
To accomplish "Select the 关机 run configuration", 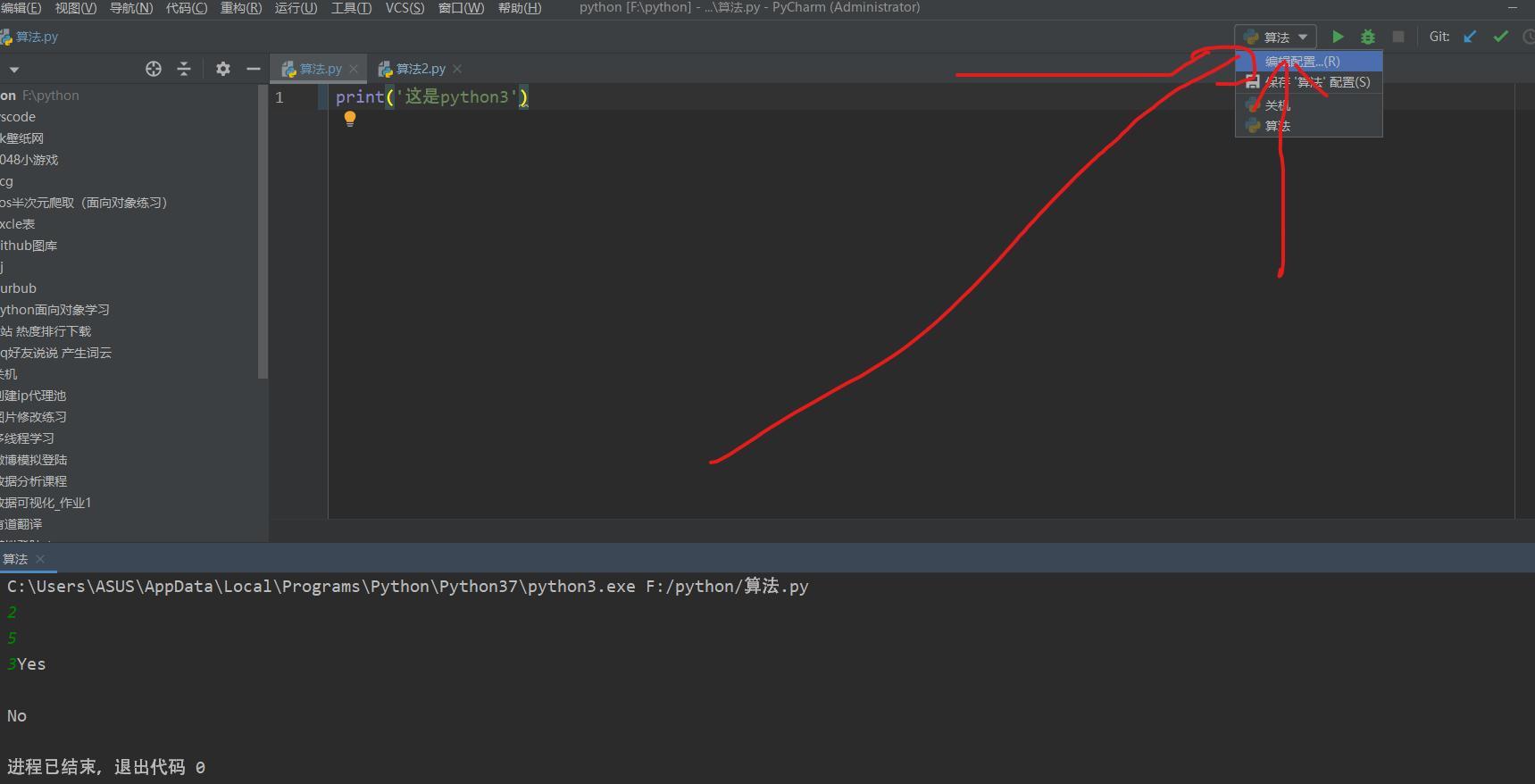I will pyautogui.click(x=1277, y=105).
